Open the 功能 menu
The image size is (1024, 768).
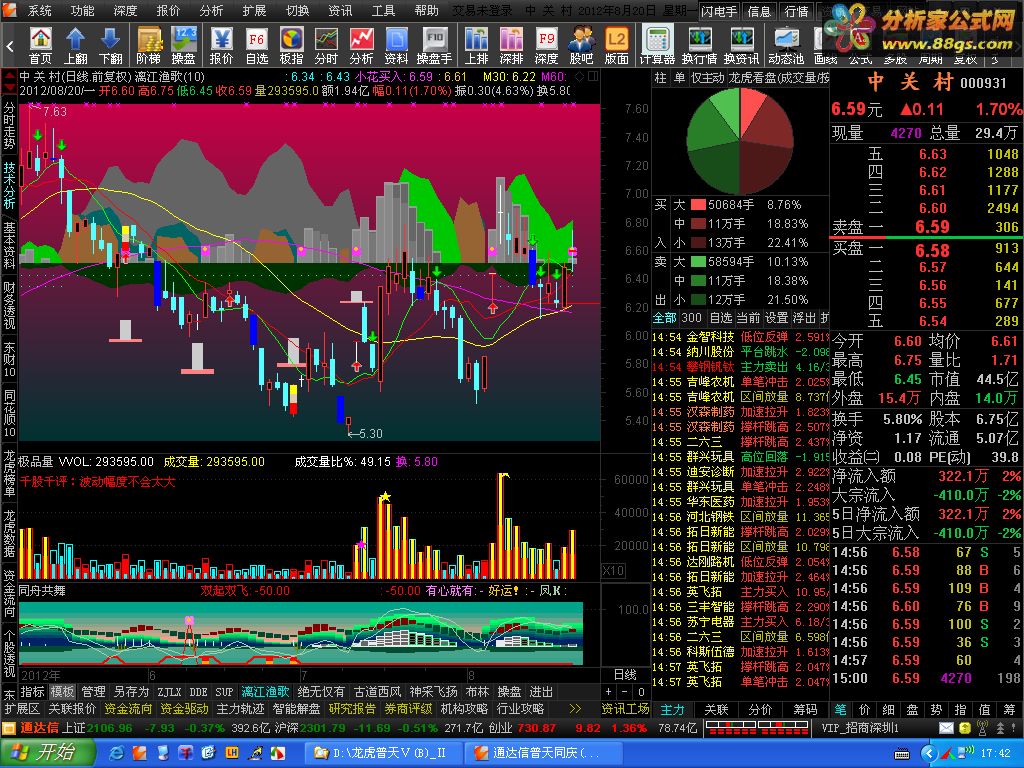click(82, 10)
